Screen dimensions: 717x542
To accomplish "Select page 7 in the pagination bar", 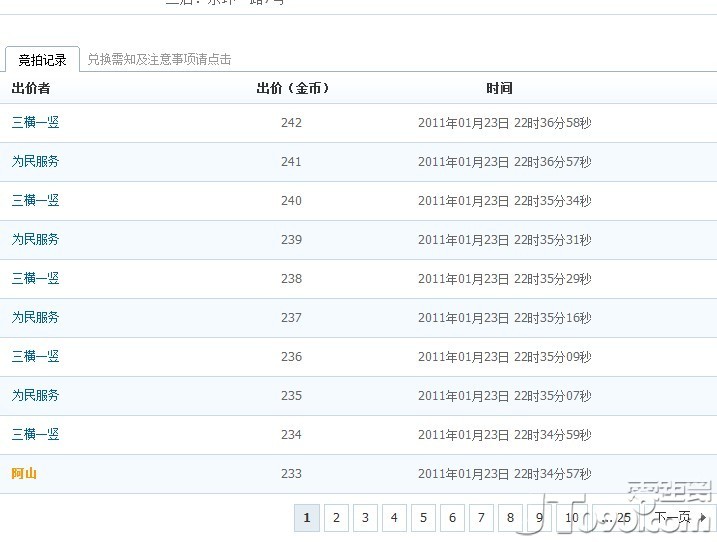I will [482, 518].
